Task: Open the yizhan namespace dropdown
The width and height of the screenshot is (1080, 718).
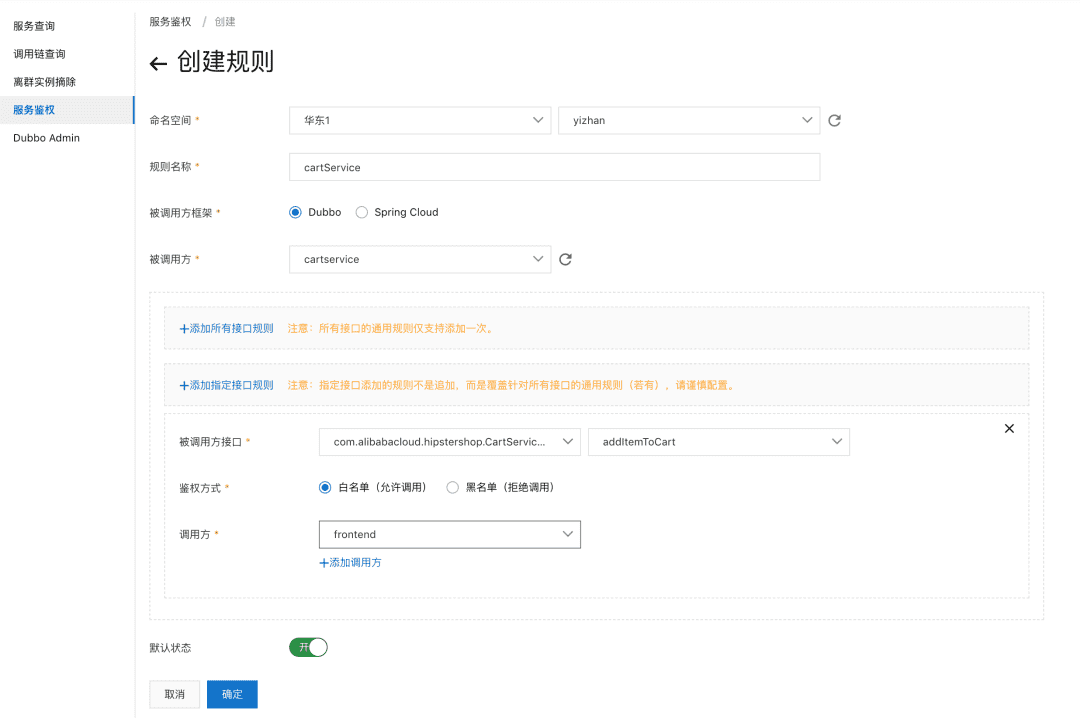Action: (689, 121)
